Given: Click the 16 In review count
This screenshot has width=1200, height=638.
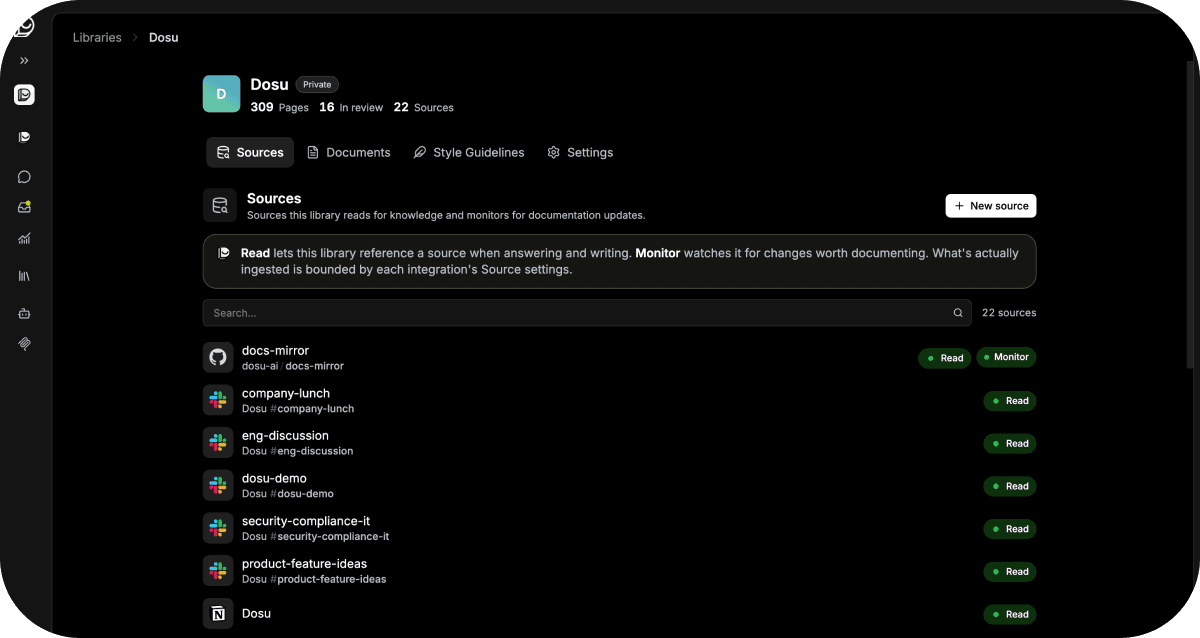Looking at the screenshot, I should pos(351,107).
